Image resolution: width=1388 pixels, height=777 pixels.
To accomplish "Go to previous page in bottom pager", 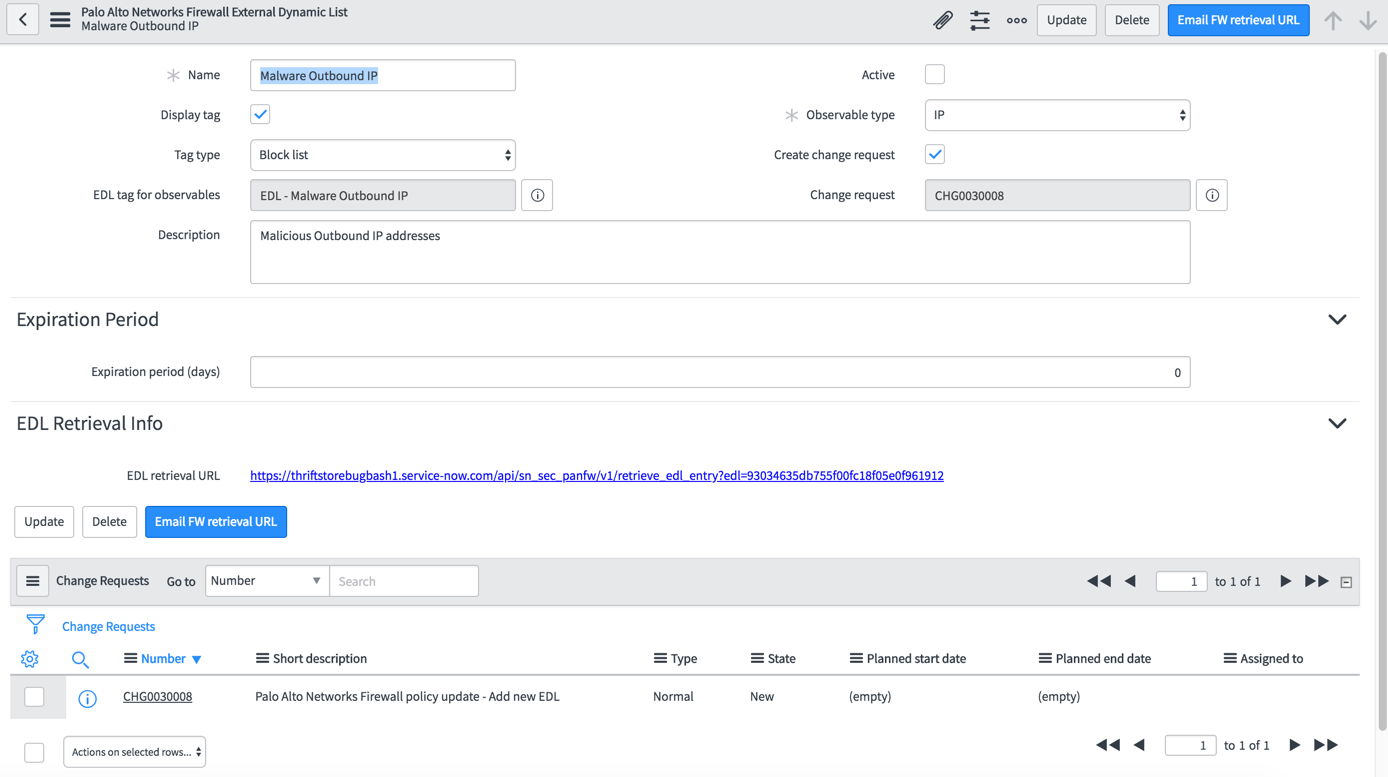I will pyautogui.click(x=1139, y=745).
